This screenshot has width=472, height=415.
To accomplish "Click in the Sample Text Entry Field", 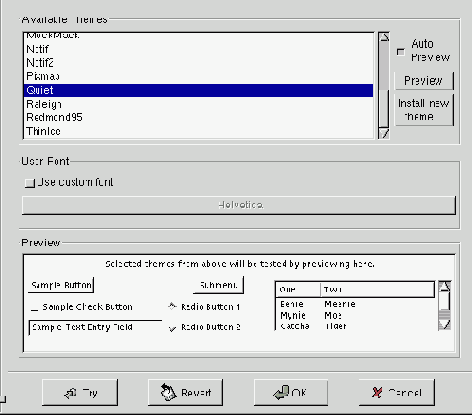I will (x=95, y=327).
